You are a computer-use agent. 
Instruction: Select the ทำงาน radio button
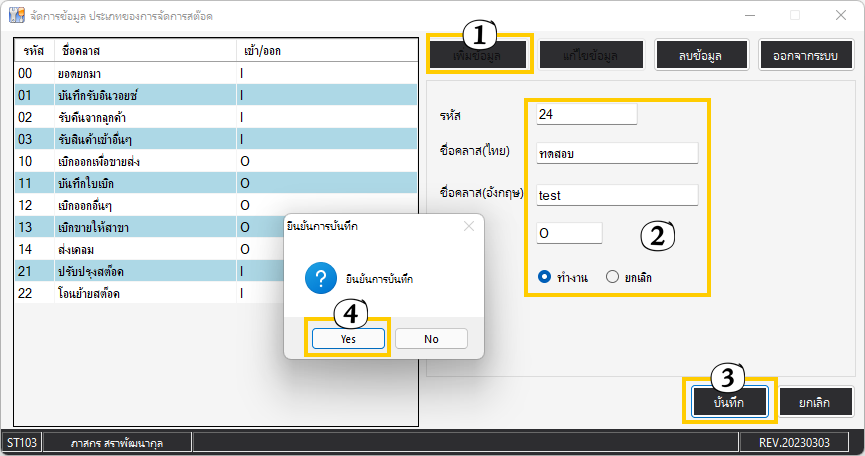coord(545,277)
